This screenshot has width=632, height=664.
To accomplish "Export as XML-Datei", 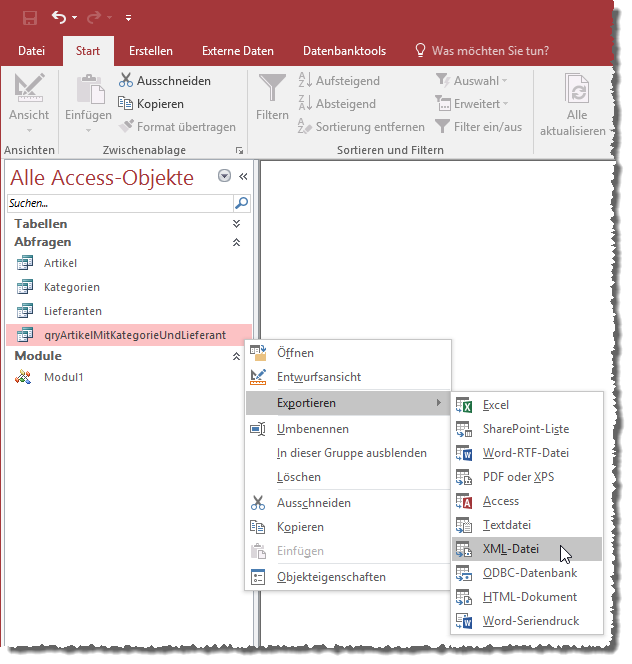I will pos(527,549).
